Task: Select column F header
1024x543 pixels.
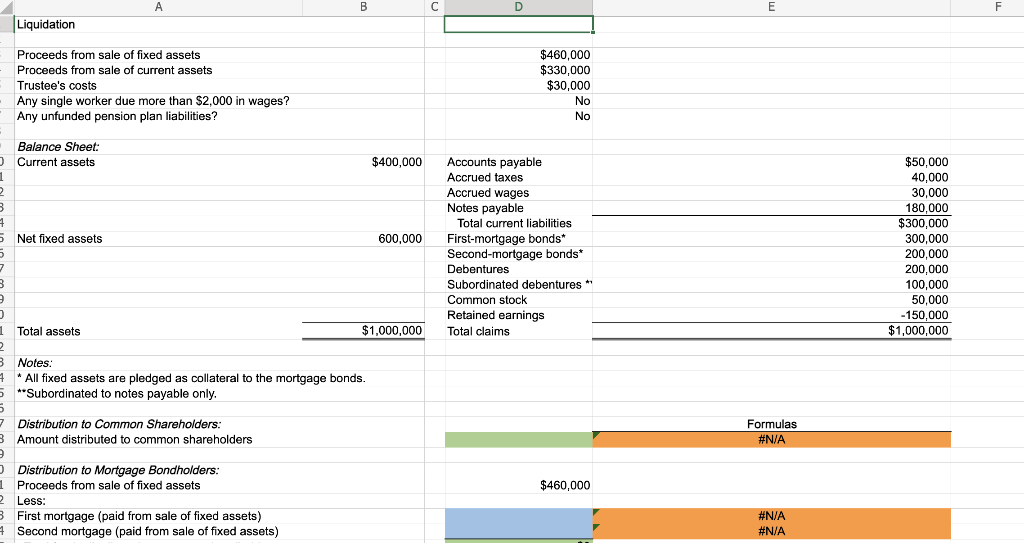Action: 997,7
